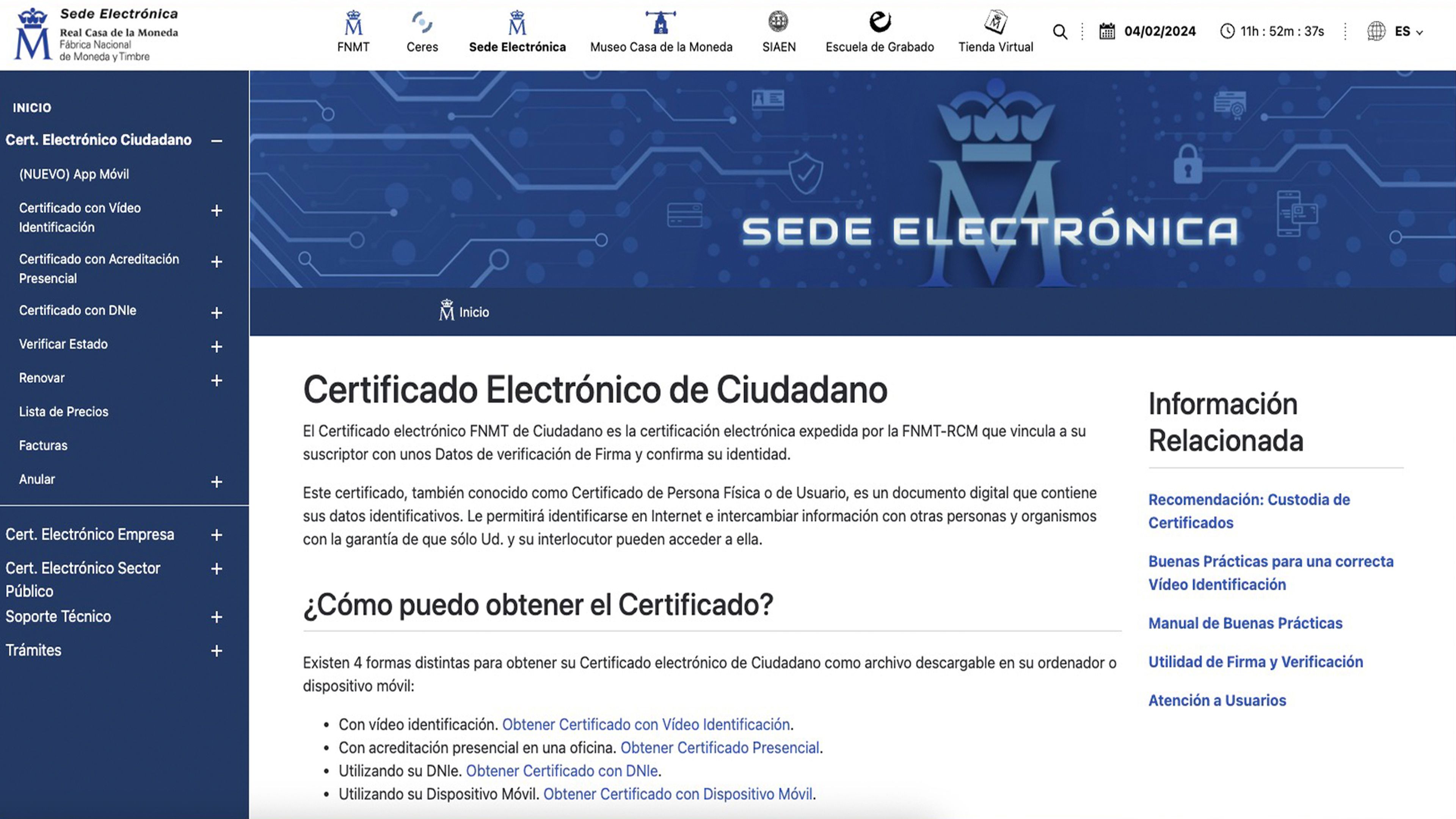Collapse Cert. Electrónico Ciudadano section
The height and width of the screenshot is (819, 1456).
click(217, 141)
